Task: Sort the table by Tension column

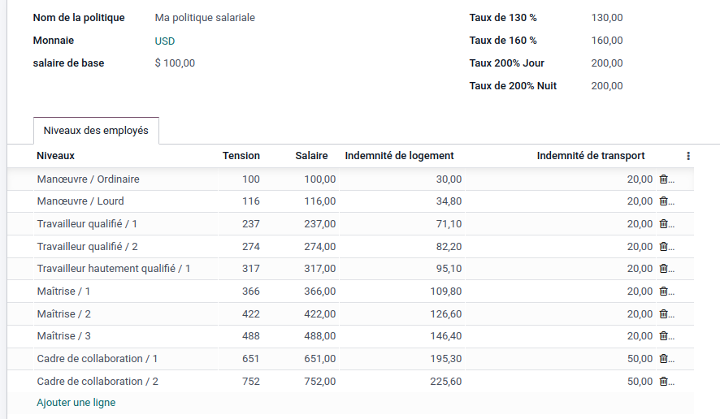Action: pyautogui.click(x=242, y=156)
